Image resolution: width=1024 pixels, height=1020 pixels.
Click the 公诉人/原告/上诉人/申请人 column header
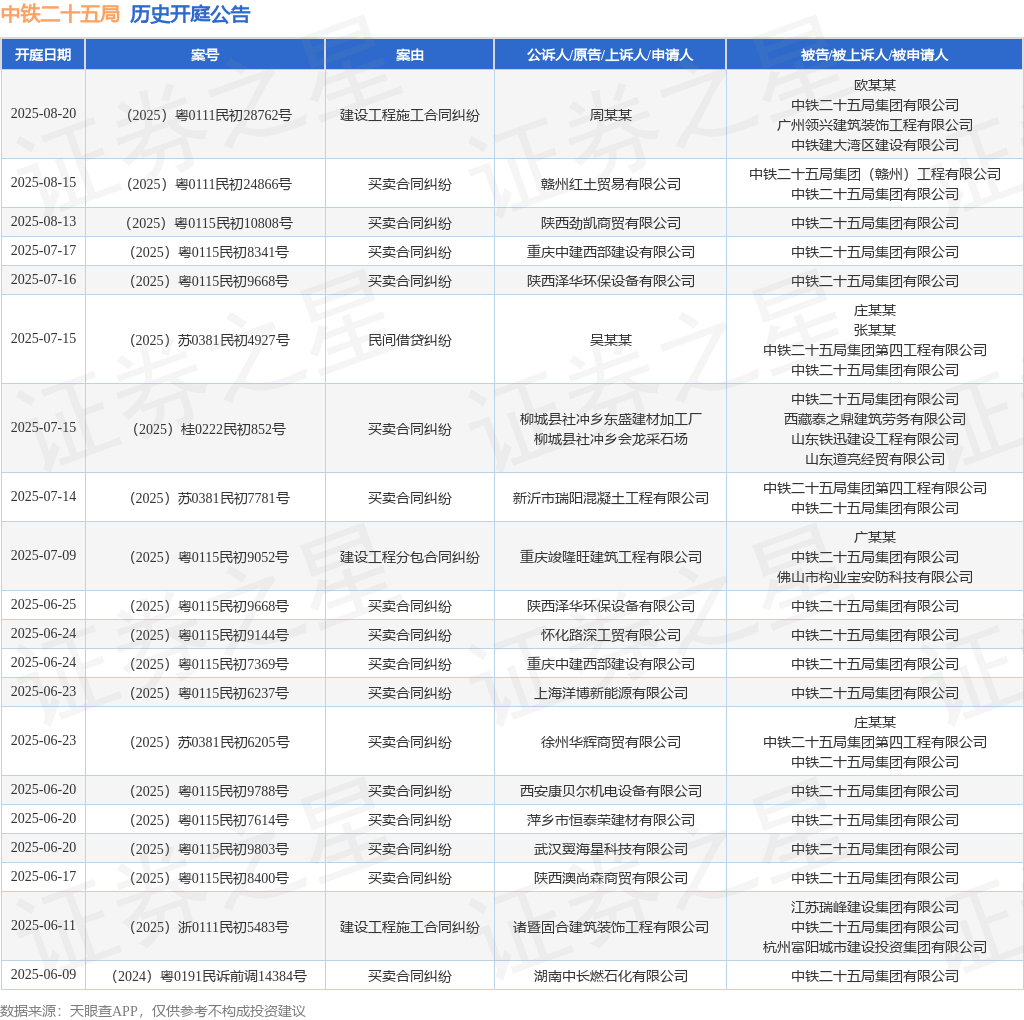click(610, 55)
